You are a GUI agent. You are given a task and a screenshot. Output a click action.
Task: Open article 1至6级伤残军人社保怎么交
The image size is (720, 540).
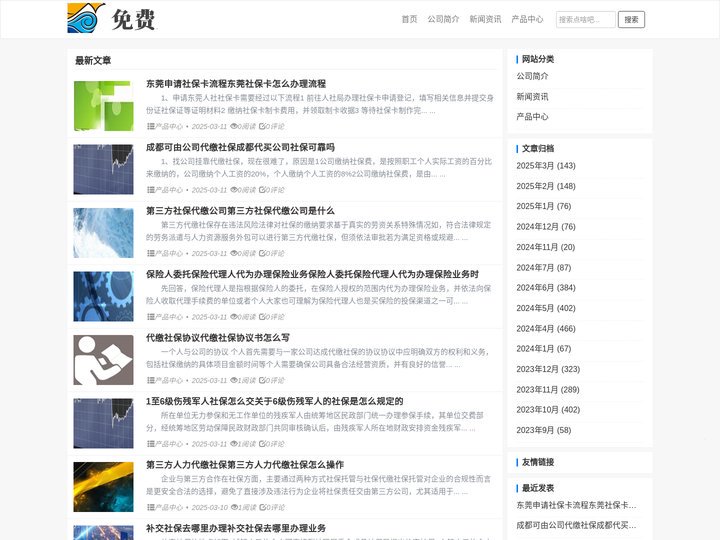[275, 401]
